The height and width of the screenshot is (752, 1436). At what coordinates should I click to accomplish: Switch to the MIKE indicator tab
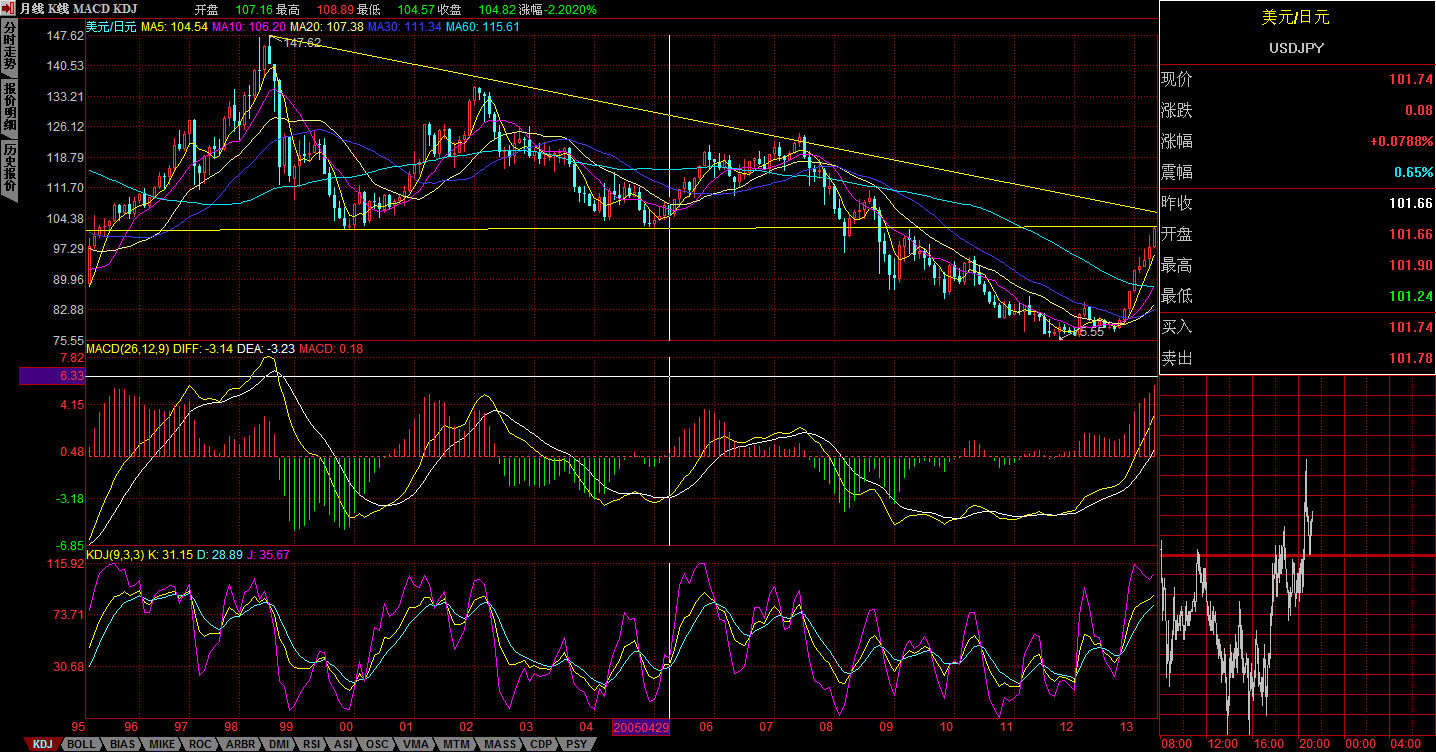[x=162, y=744]
